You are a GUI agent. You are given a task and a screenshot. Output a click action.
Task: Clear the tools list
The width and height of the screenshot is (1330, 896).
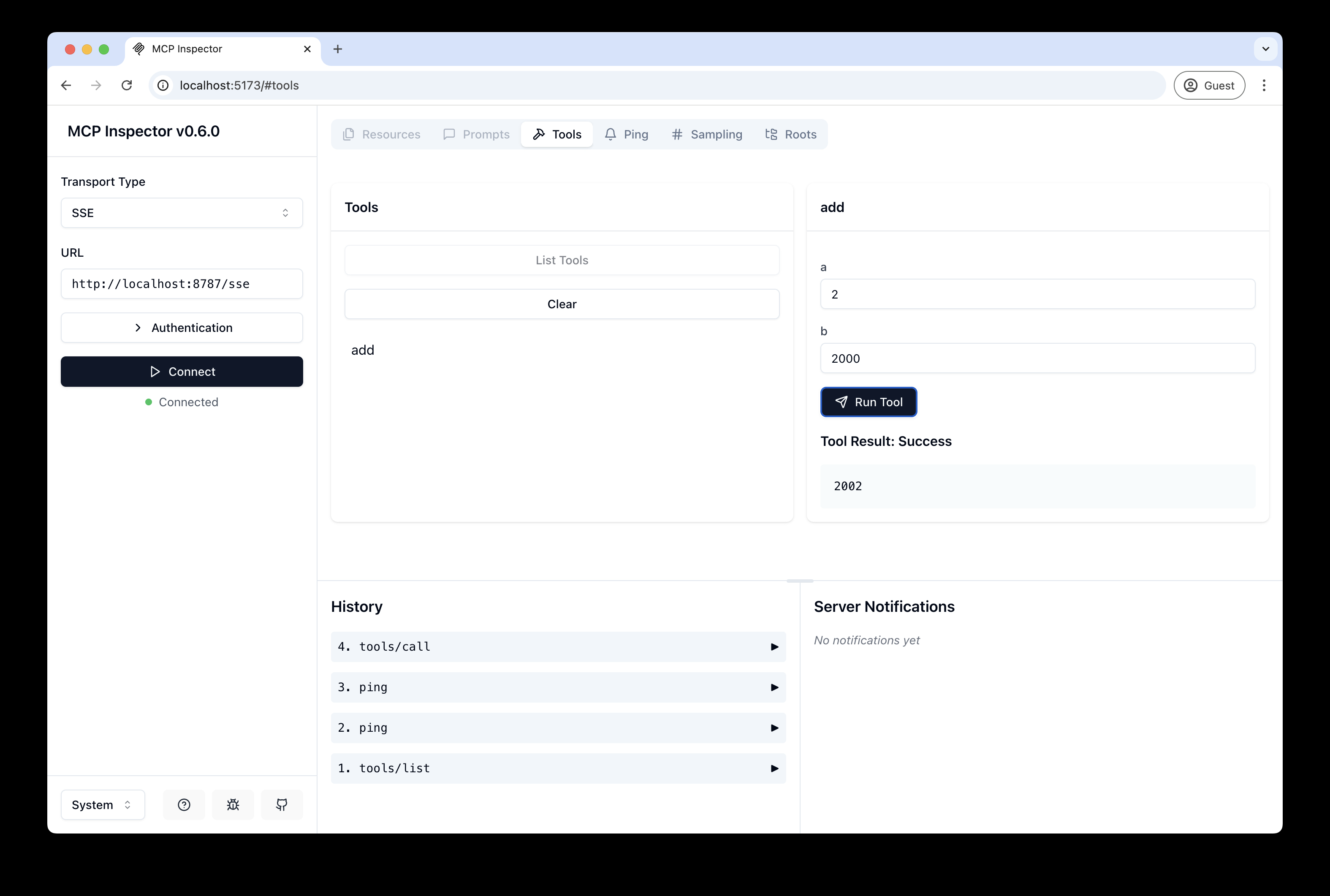click(x=562, y=304)
